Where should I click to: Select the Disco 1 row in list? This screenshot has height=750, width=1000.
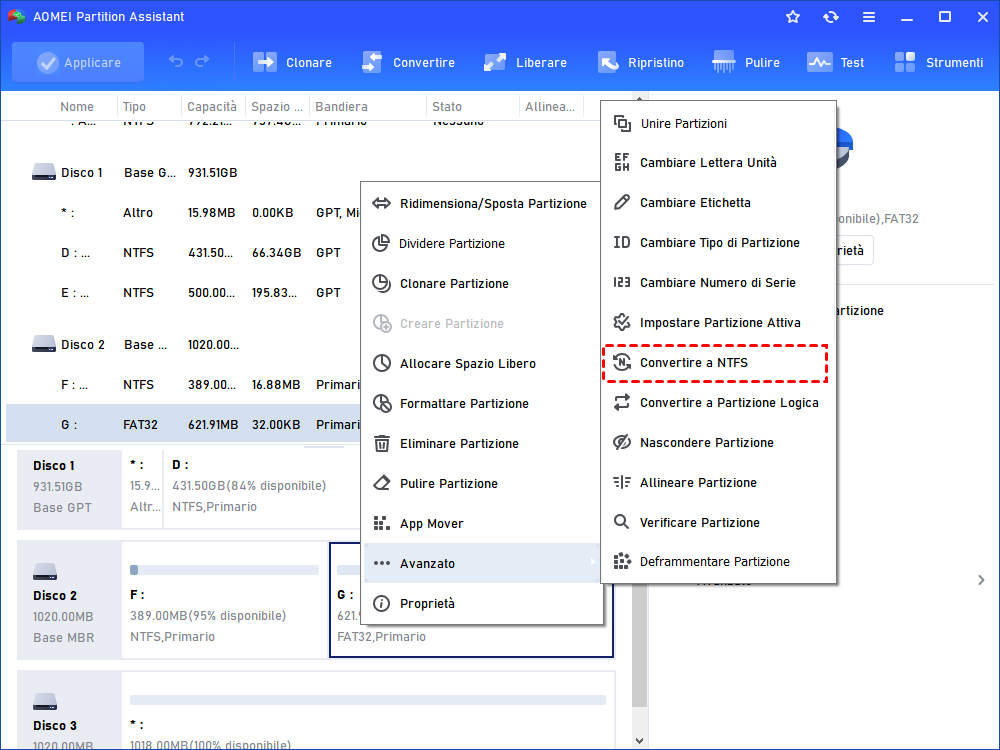coord(184,173)
